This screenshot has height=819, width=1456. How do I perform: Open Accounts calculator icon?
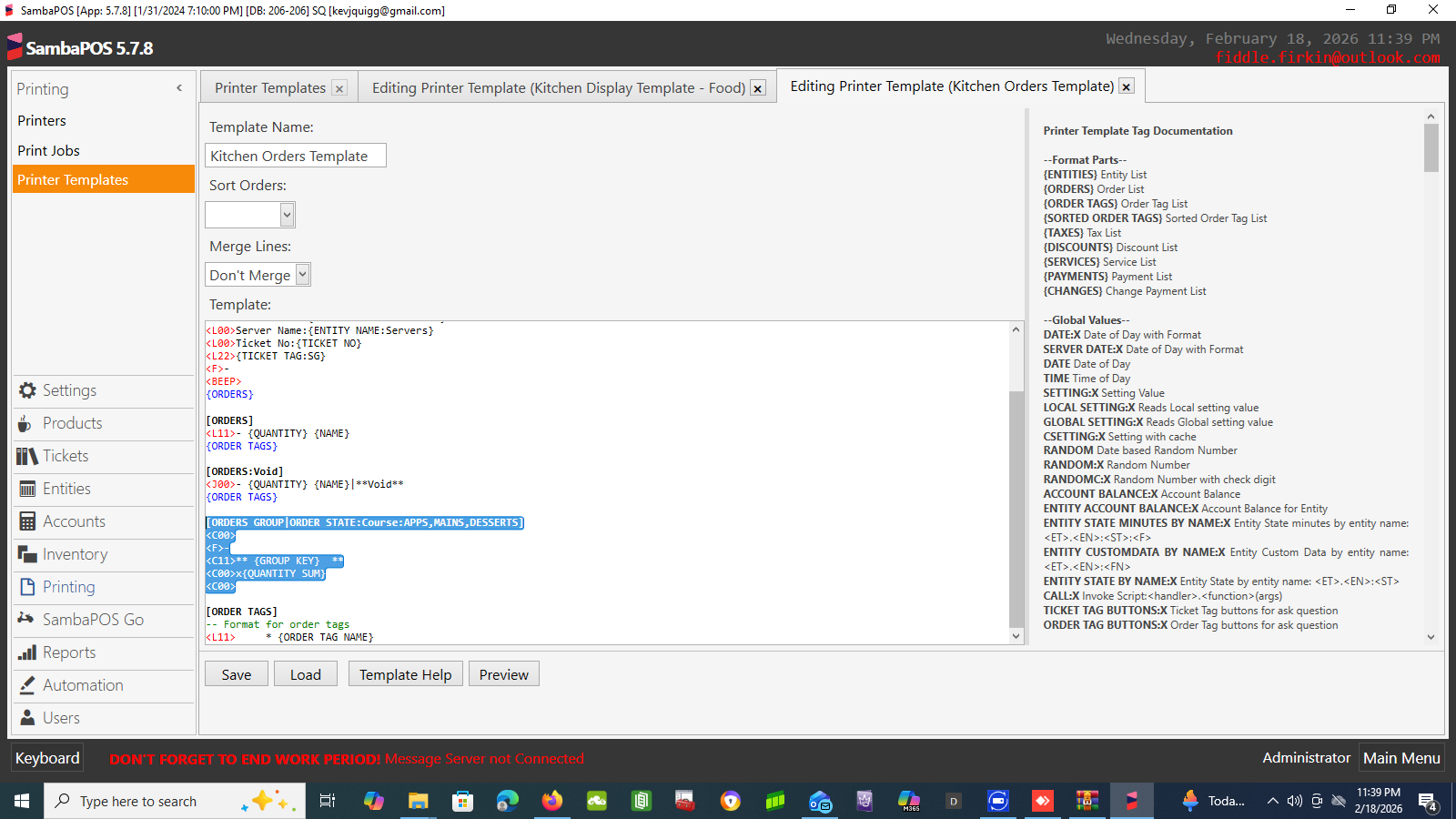coord(27,521)
